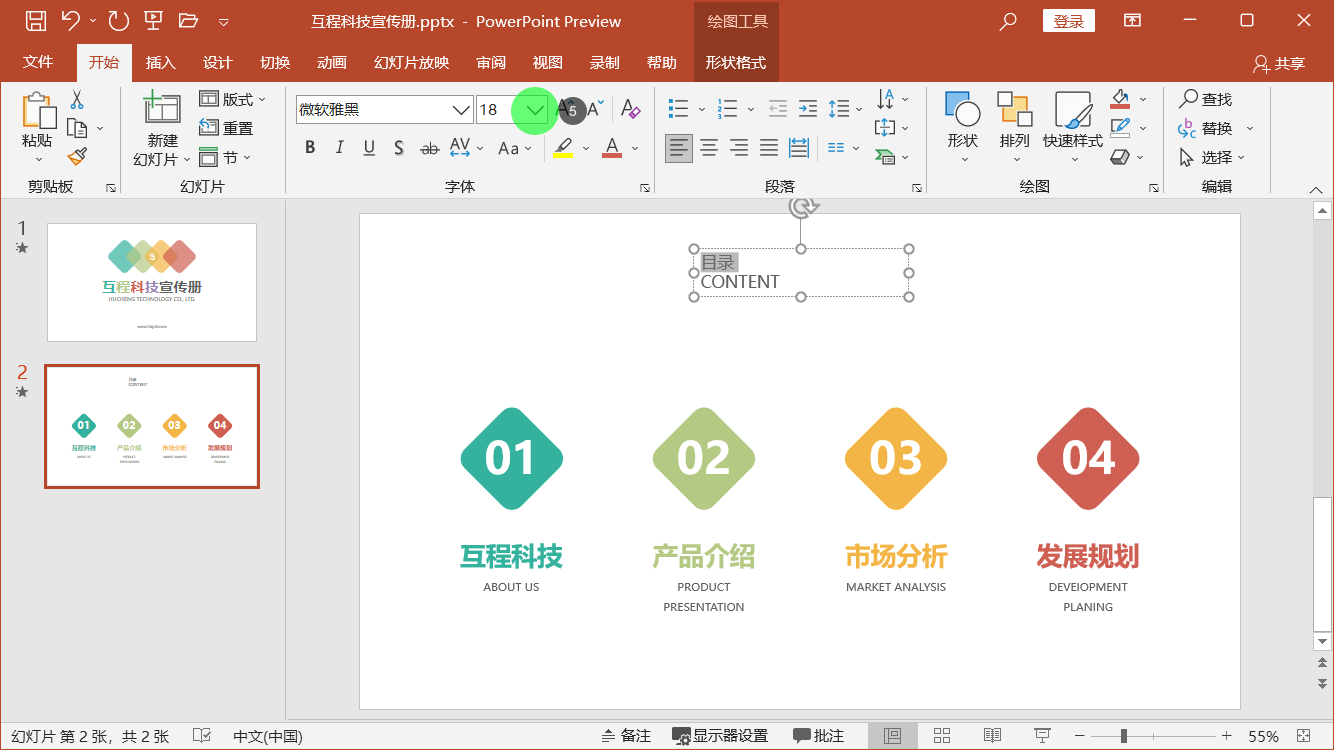The image size is (1334, 750).
Task: Select slide 1 thumbnail
Action: [x=152, y=282]
